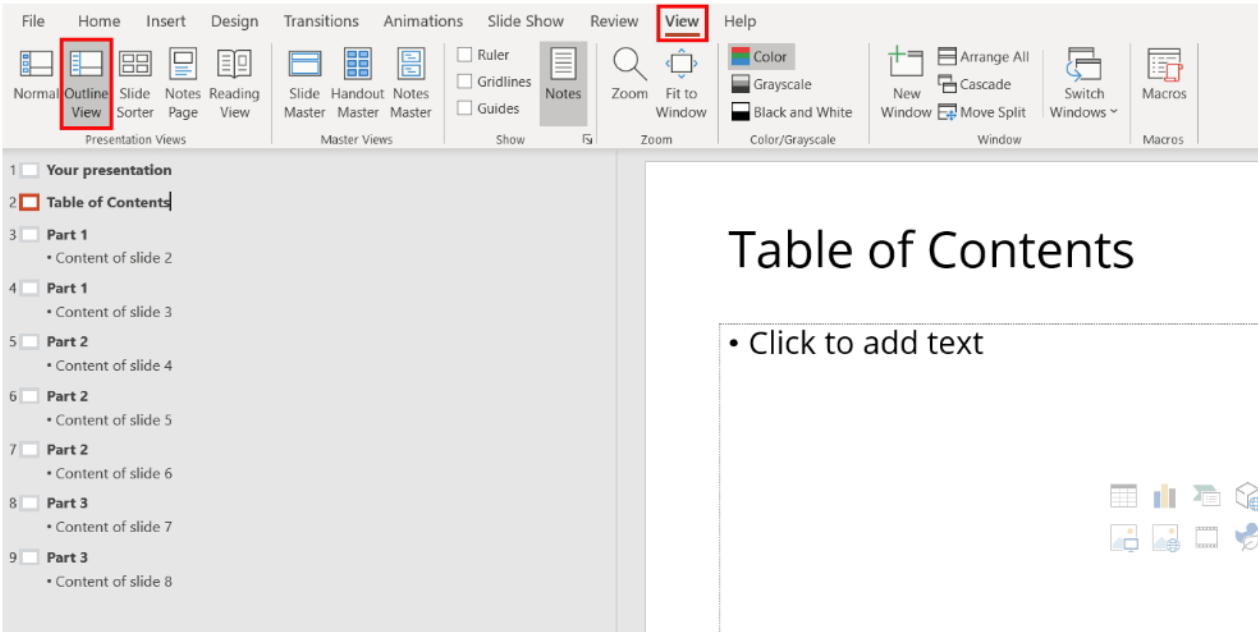Fit slide to window

(681, 80)
